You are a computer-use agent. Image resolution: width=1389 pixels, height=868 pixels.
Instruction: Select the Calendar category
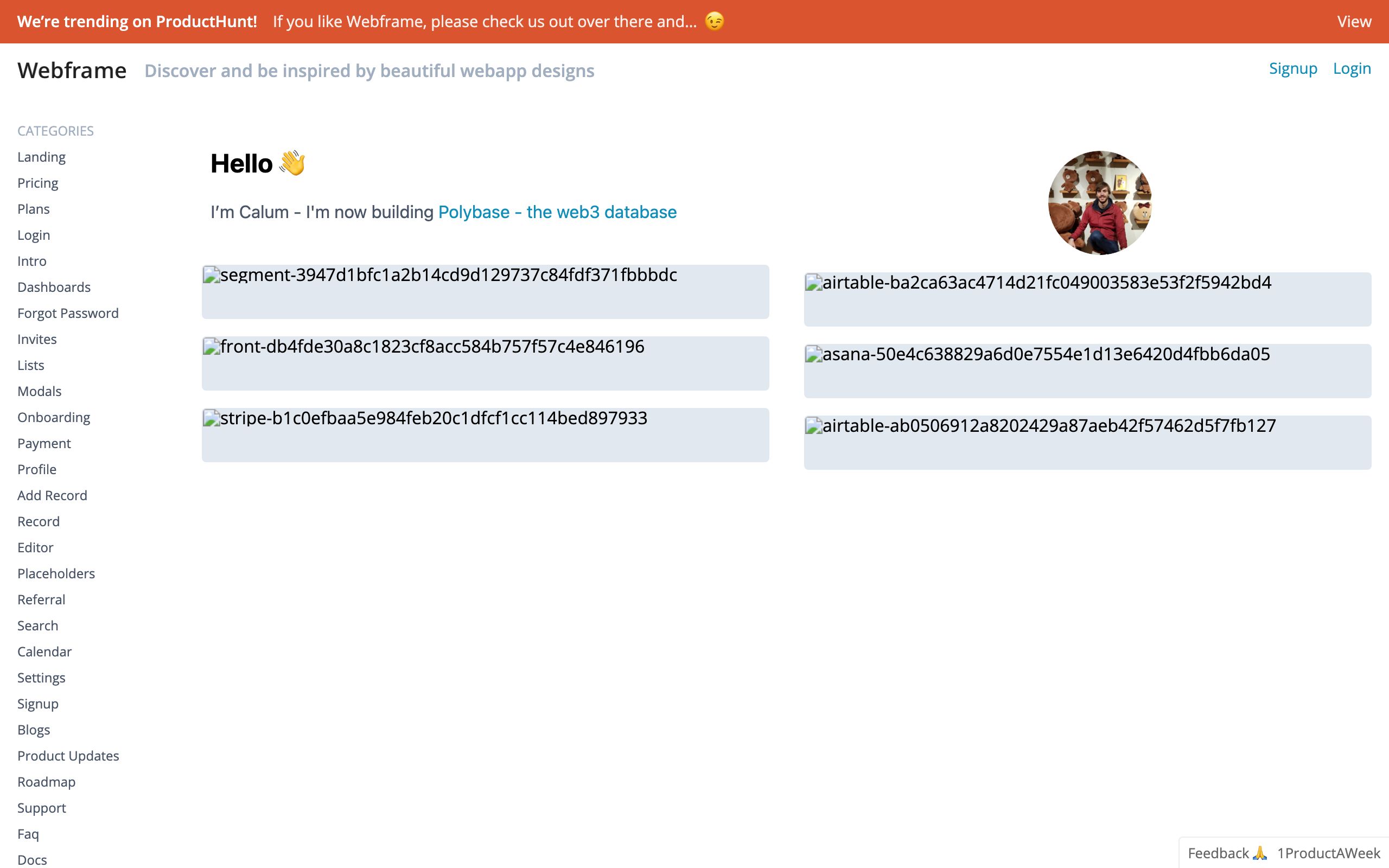(44, 652)
